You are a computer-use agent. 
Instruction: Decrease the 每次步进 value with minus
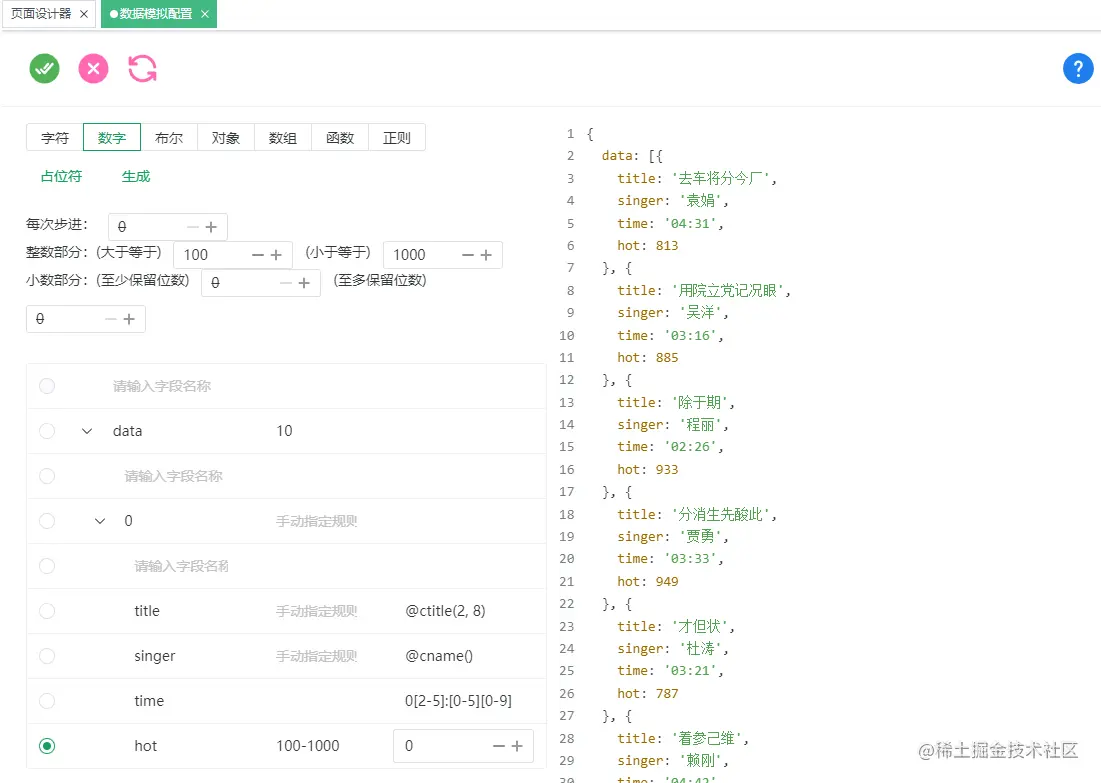tap(193, 227)
